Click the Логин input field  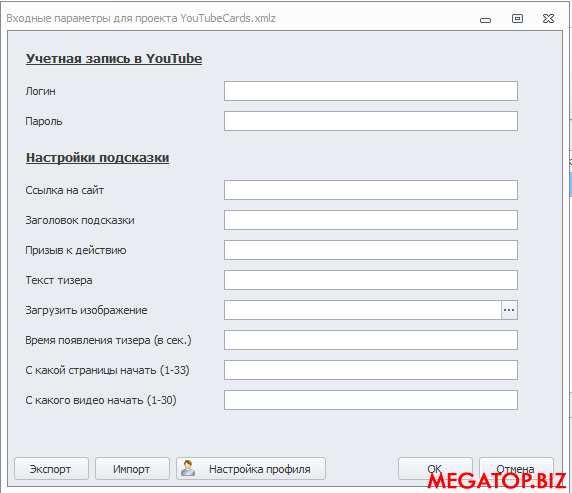(371, 91)
